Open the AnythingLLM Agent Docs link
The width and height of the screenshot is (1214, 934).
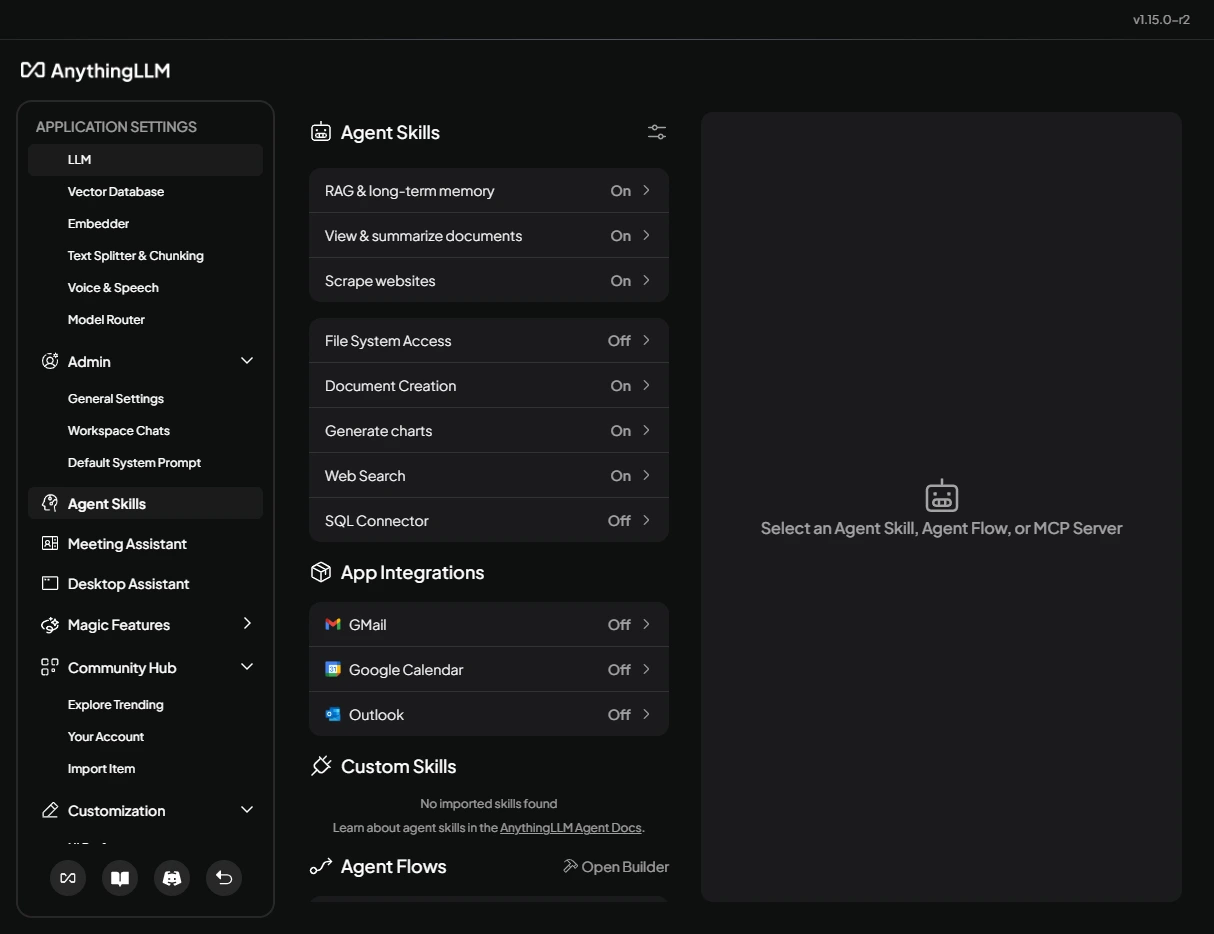pyautogui.click(x=571, y=828)
